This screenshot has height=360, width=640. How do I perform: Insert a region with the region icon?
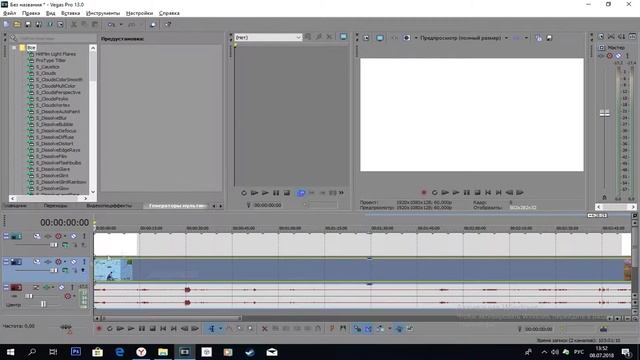point(342,329)
